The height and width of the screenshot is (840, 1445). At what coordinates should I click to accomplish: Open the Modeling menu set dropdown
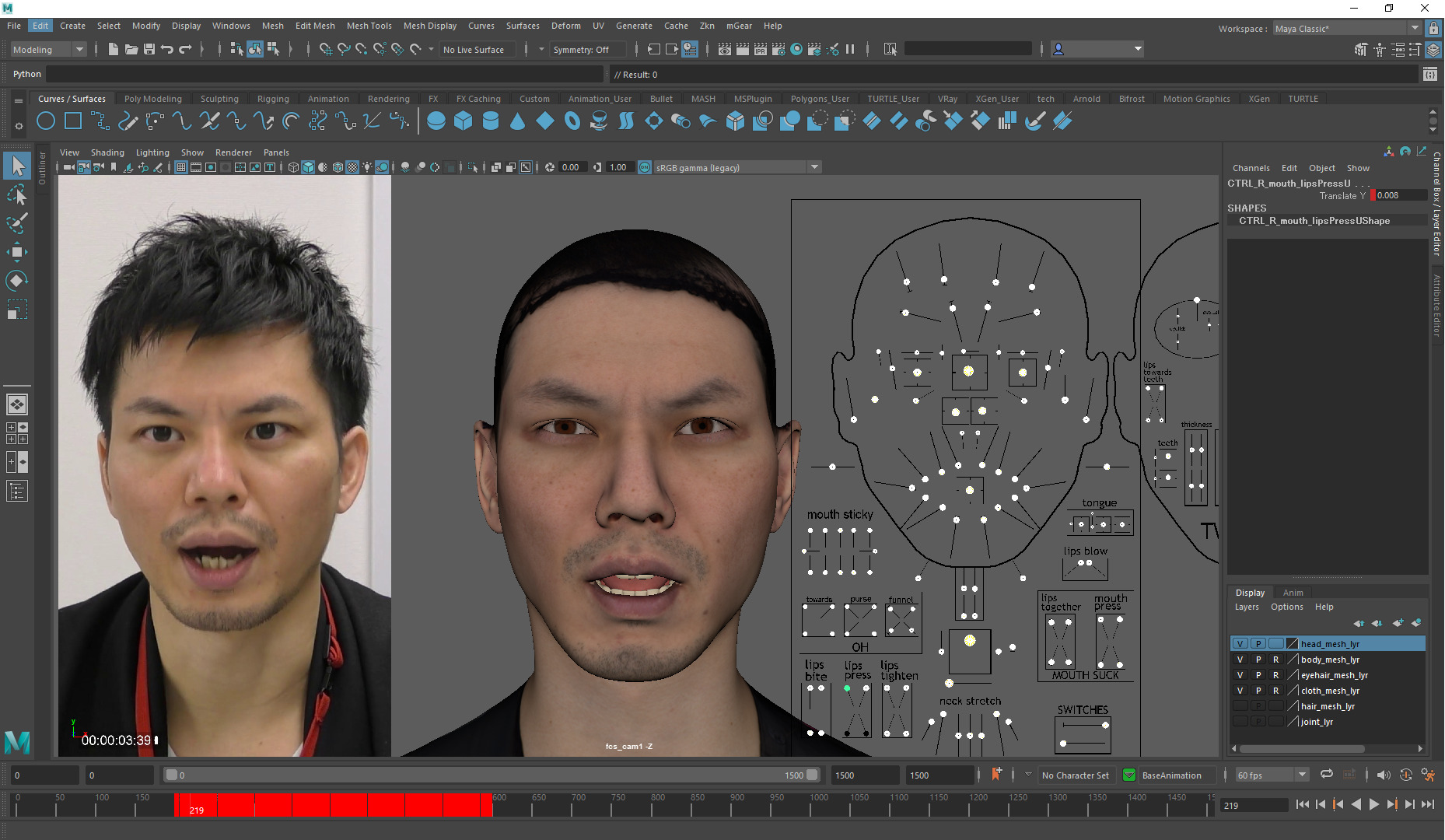(x=48, y=50)
